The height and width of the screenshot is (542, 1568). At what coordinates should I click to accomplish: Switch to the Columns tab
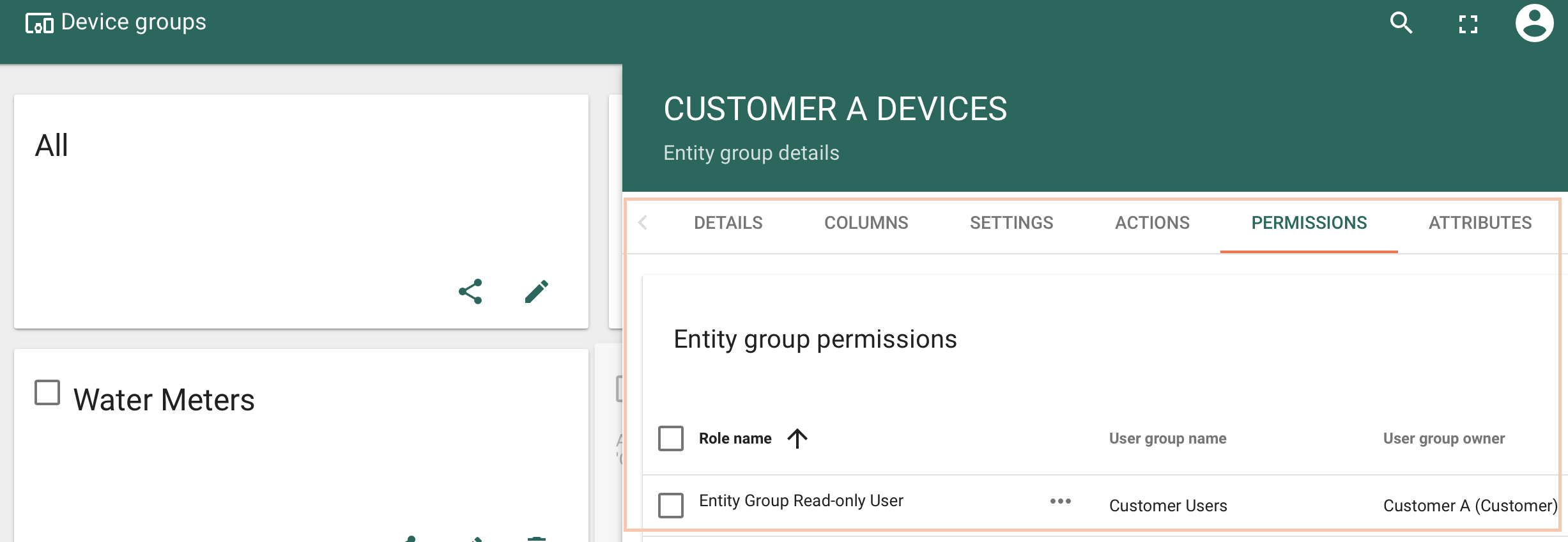point(866,222)
